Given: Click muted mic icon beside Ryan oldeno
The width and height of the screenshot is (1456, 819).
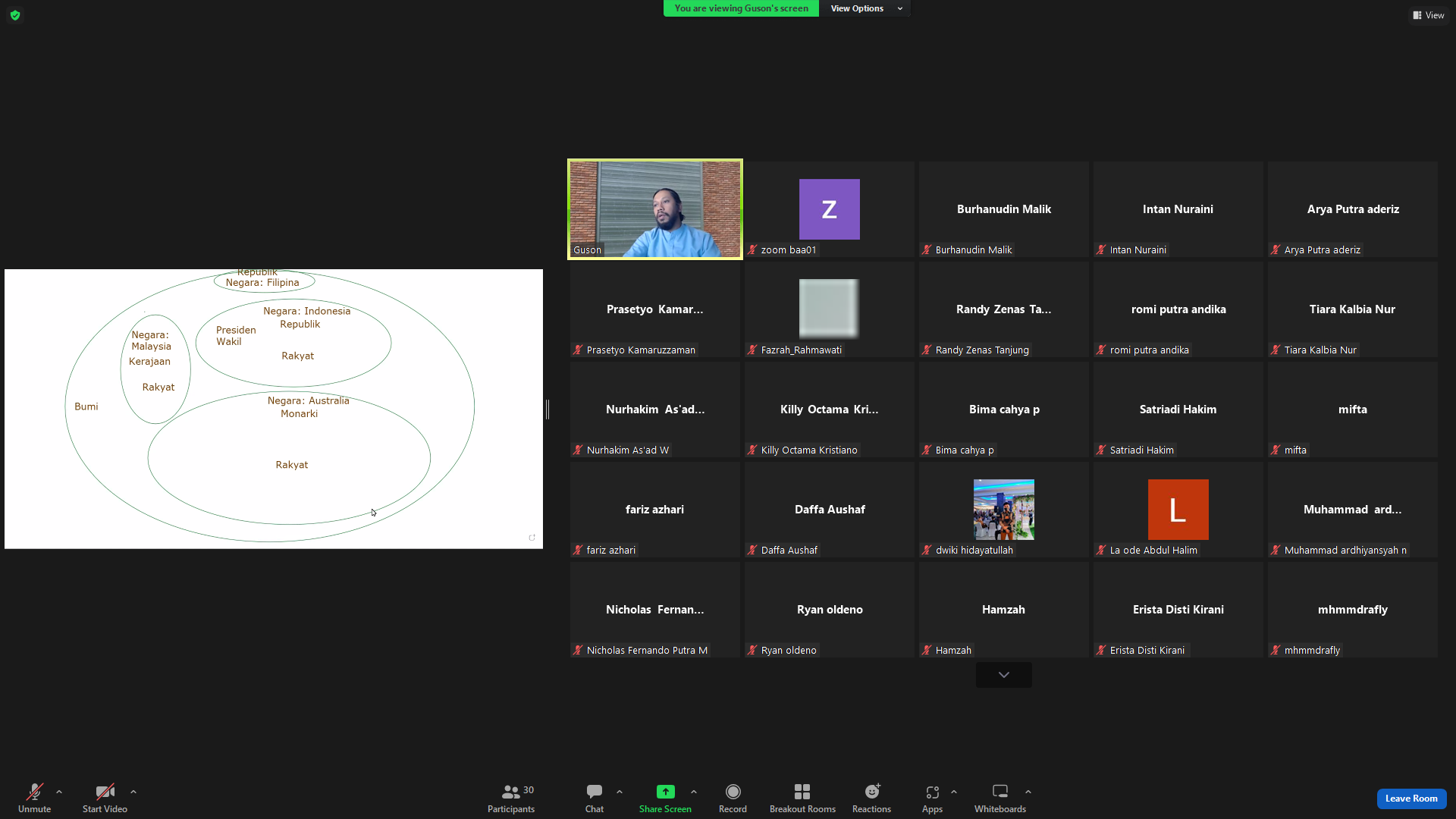Looking at the screenshot, I should coord(752,650).
